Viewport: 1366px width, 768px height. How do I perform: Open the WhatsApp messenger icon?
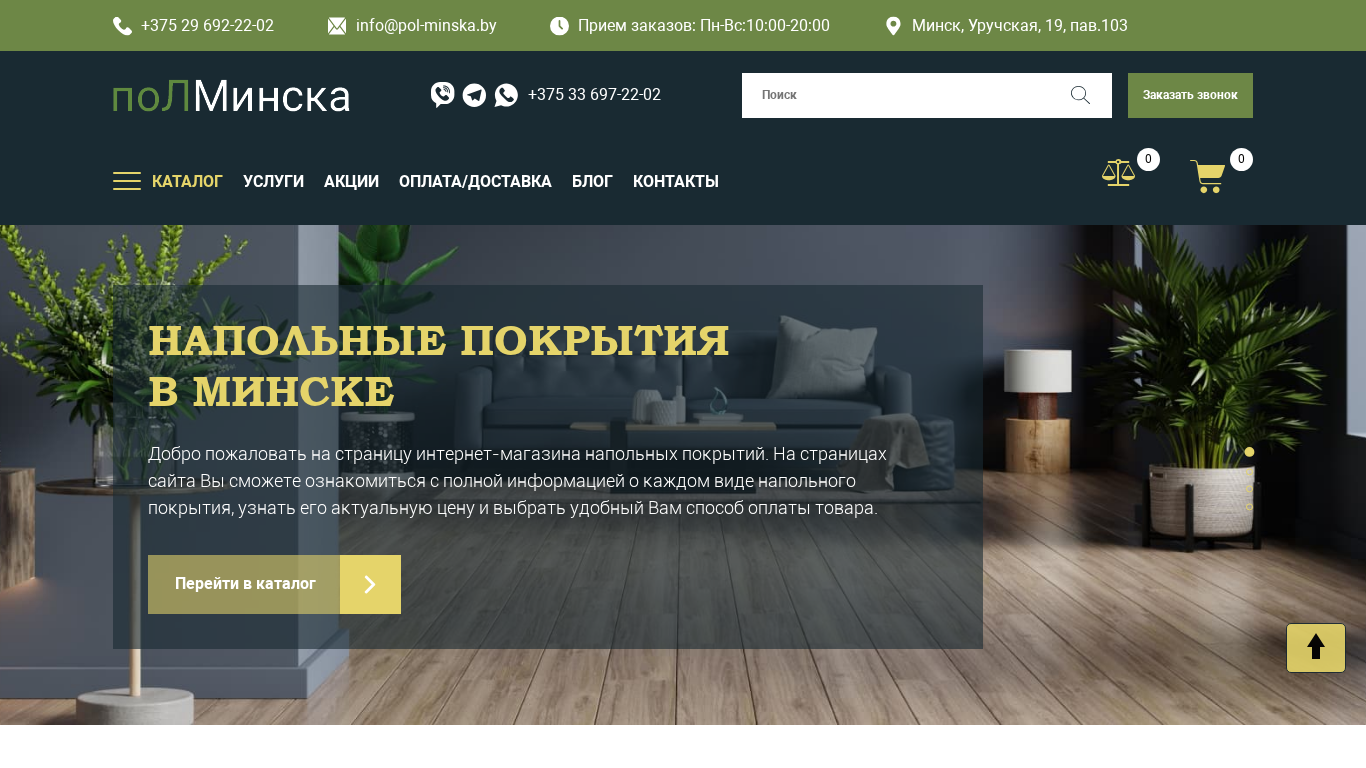point(506,95)
